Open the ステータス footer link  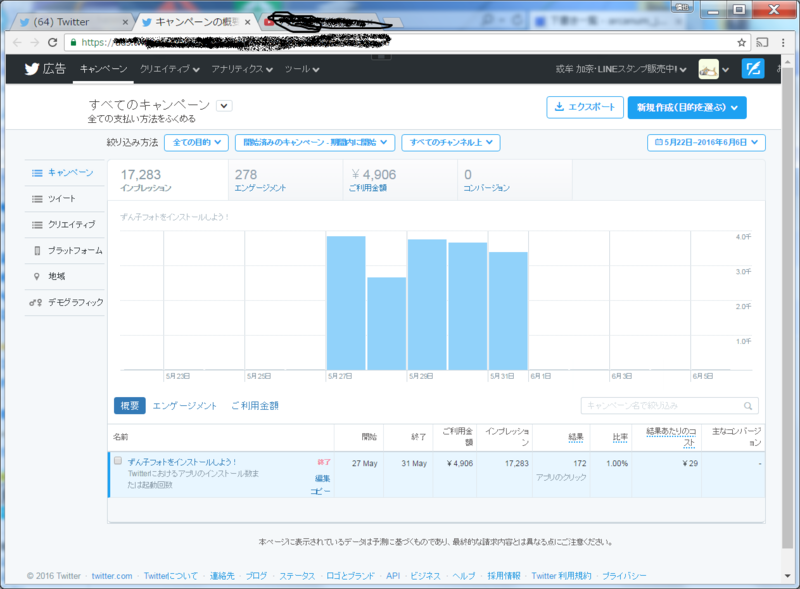tap(297, 576)
